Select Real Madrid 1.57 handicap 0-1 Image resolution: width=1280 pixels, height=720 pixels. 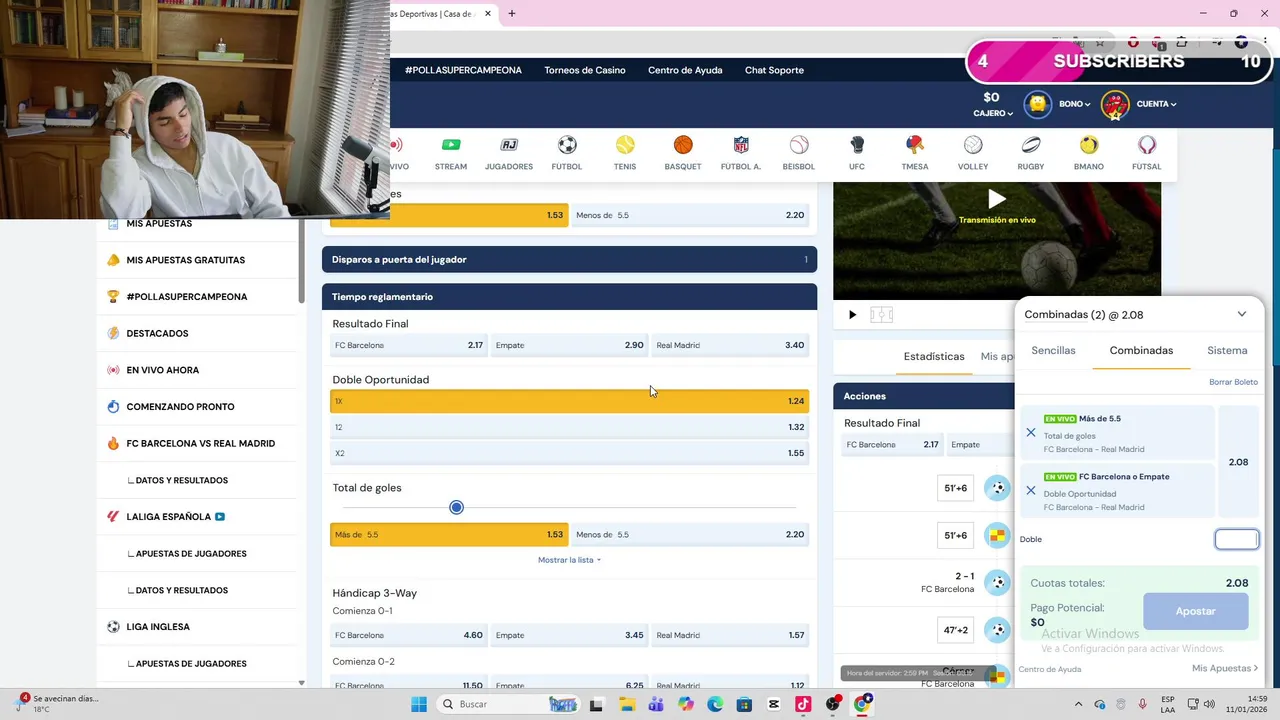(x=730, y=635)
